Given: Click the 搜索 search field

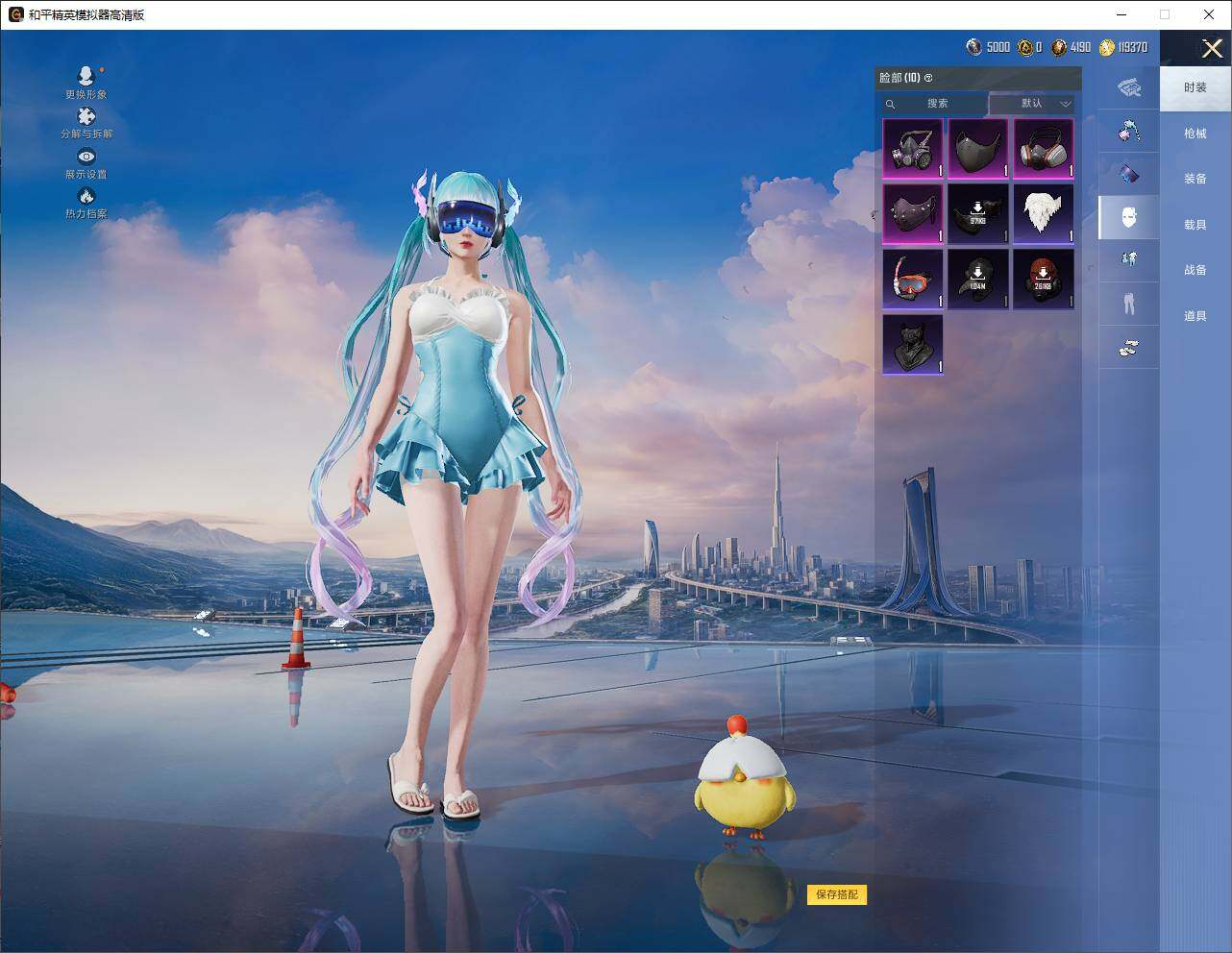Looking at the screenshot, I should tap(937, 104).
